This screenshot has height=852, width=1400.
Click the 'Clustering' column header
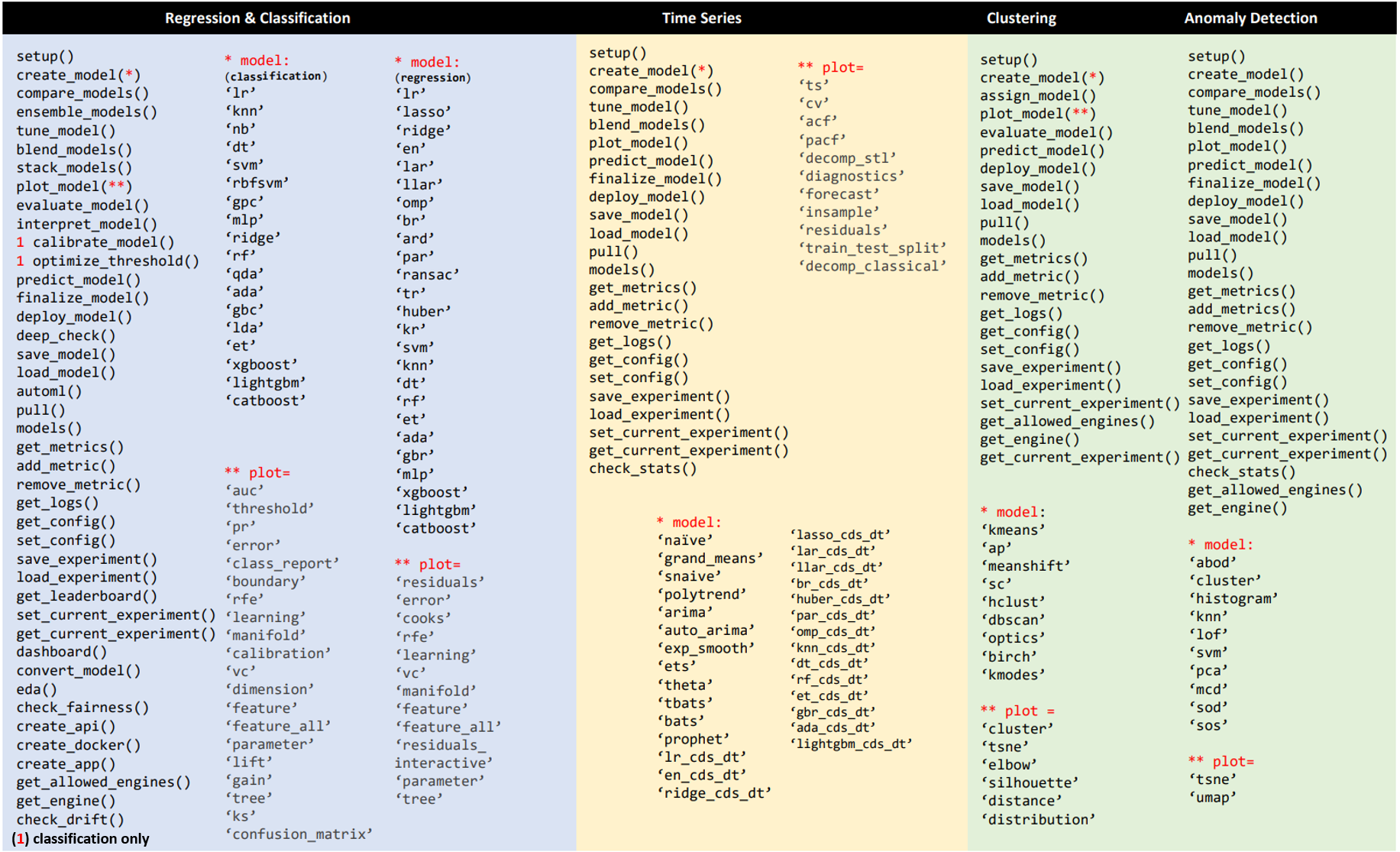pos(1021,18)
